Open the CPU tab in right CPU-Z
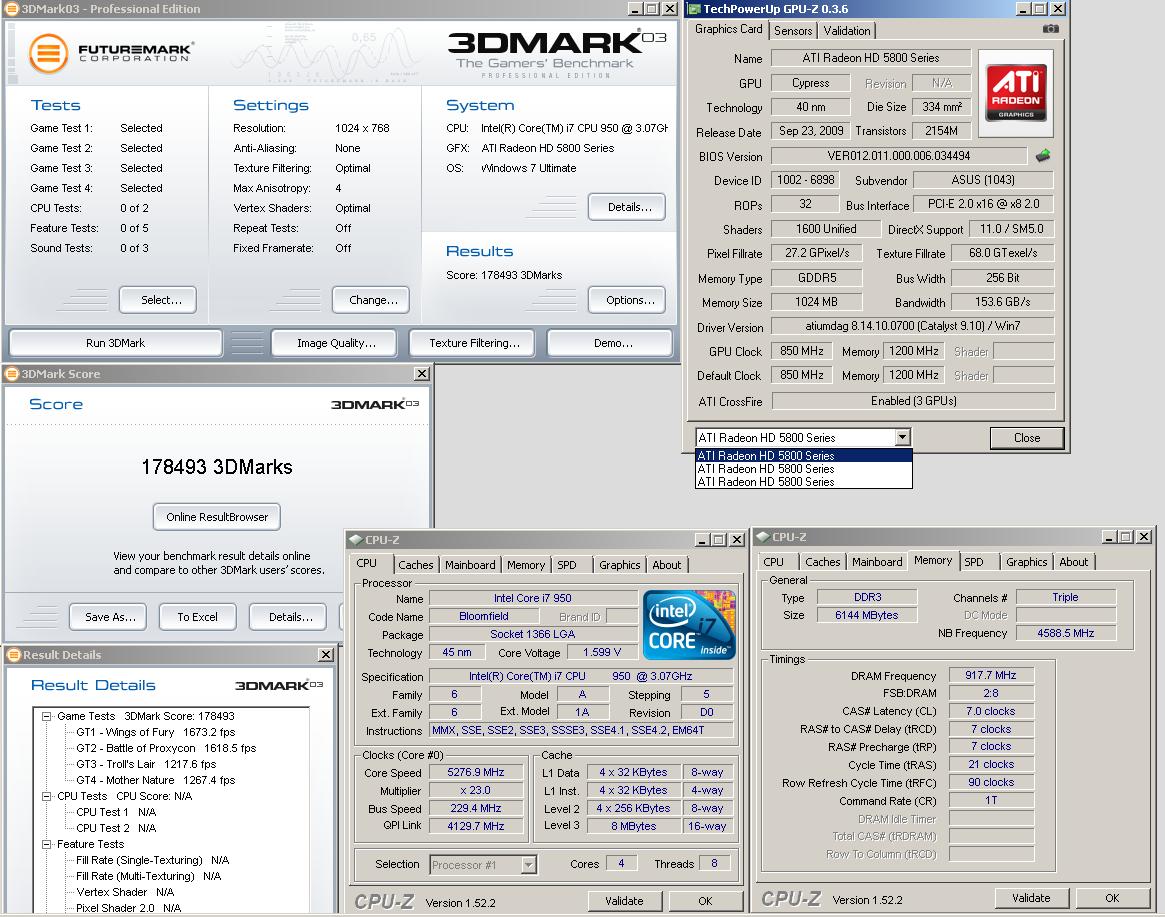Image resolution: width=1165 pixels, height=917 pixels. [773, 562]
